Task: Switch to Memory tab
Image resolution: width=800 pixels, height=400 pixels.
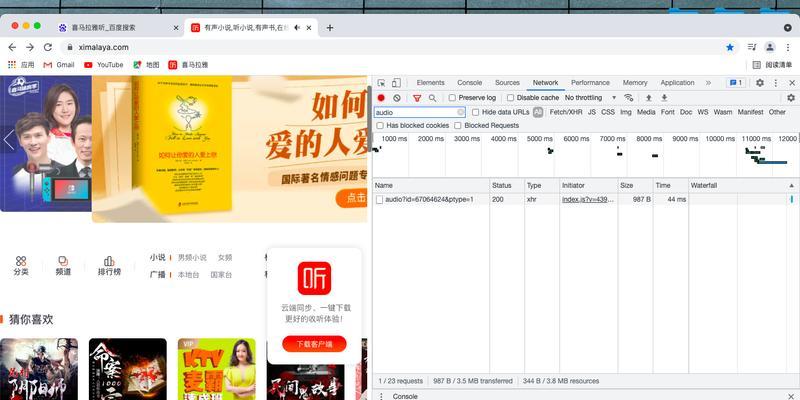Action: [x=635, y=83]
